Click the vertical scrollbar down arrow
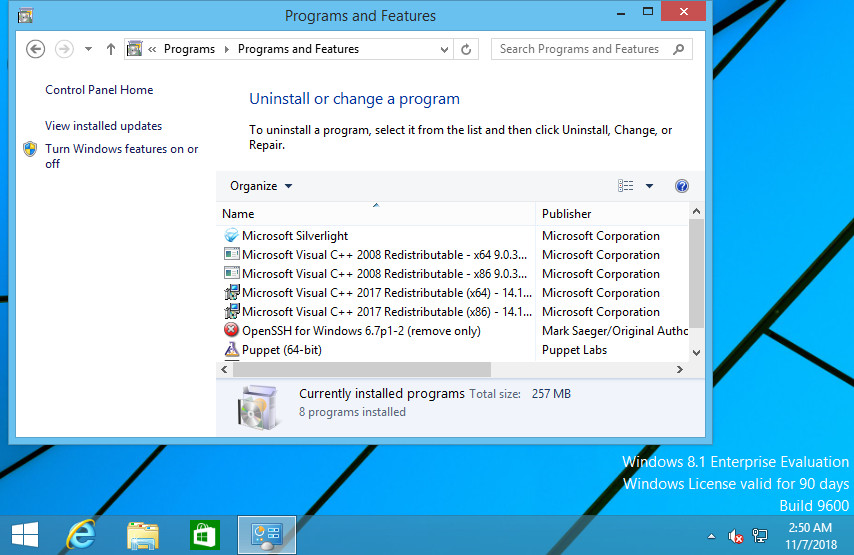Viewport: 854px width, 555px height. coord(696,353)
